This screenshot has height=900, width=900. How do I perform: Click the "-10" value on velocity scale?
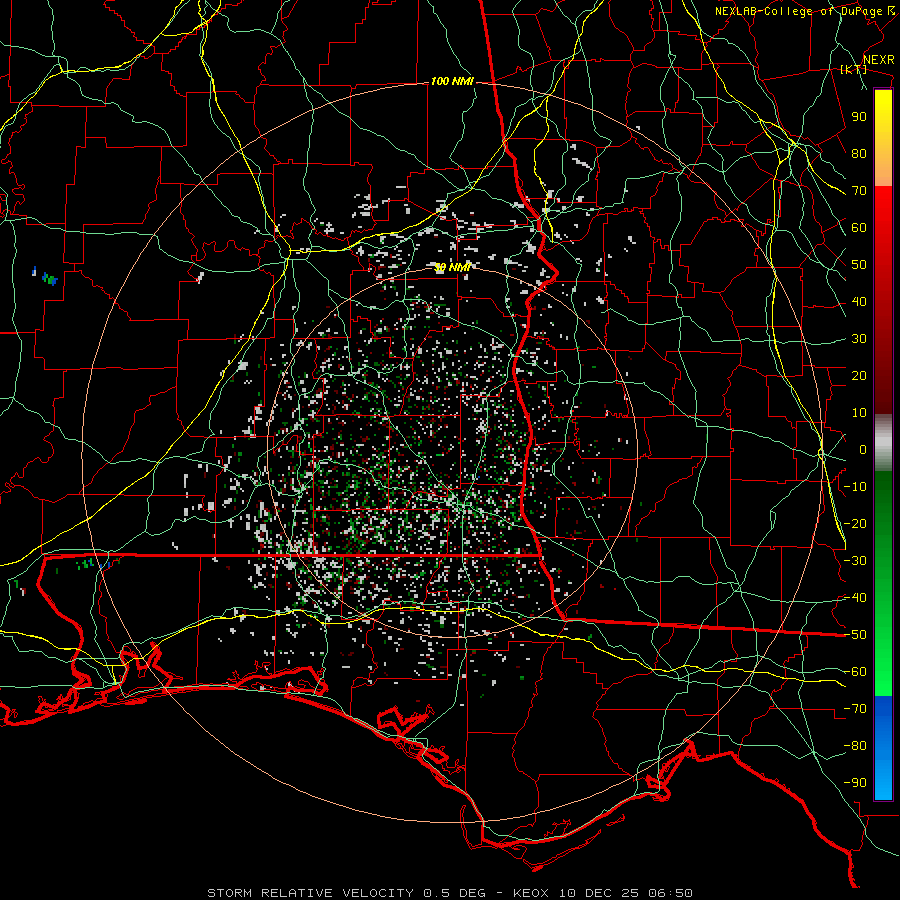click(x=855, y=487)
